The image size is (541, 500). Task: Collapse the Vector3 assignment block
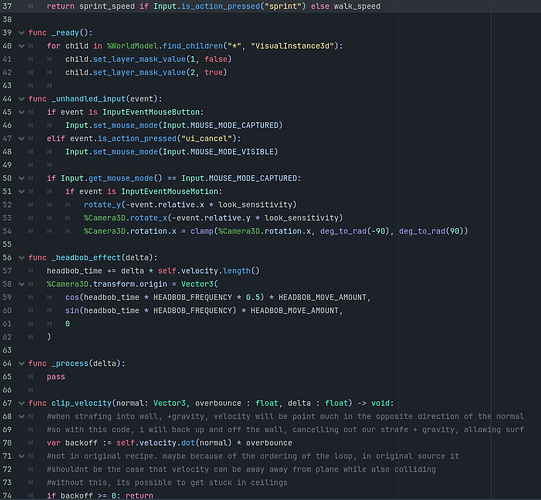tap(21, 284)
